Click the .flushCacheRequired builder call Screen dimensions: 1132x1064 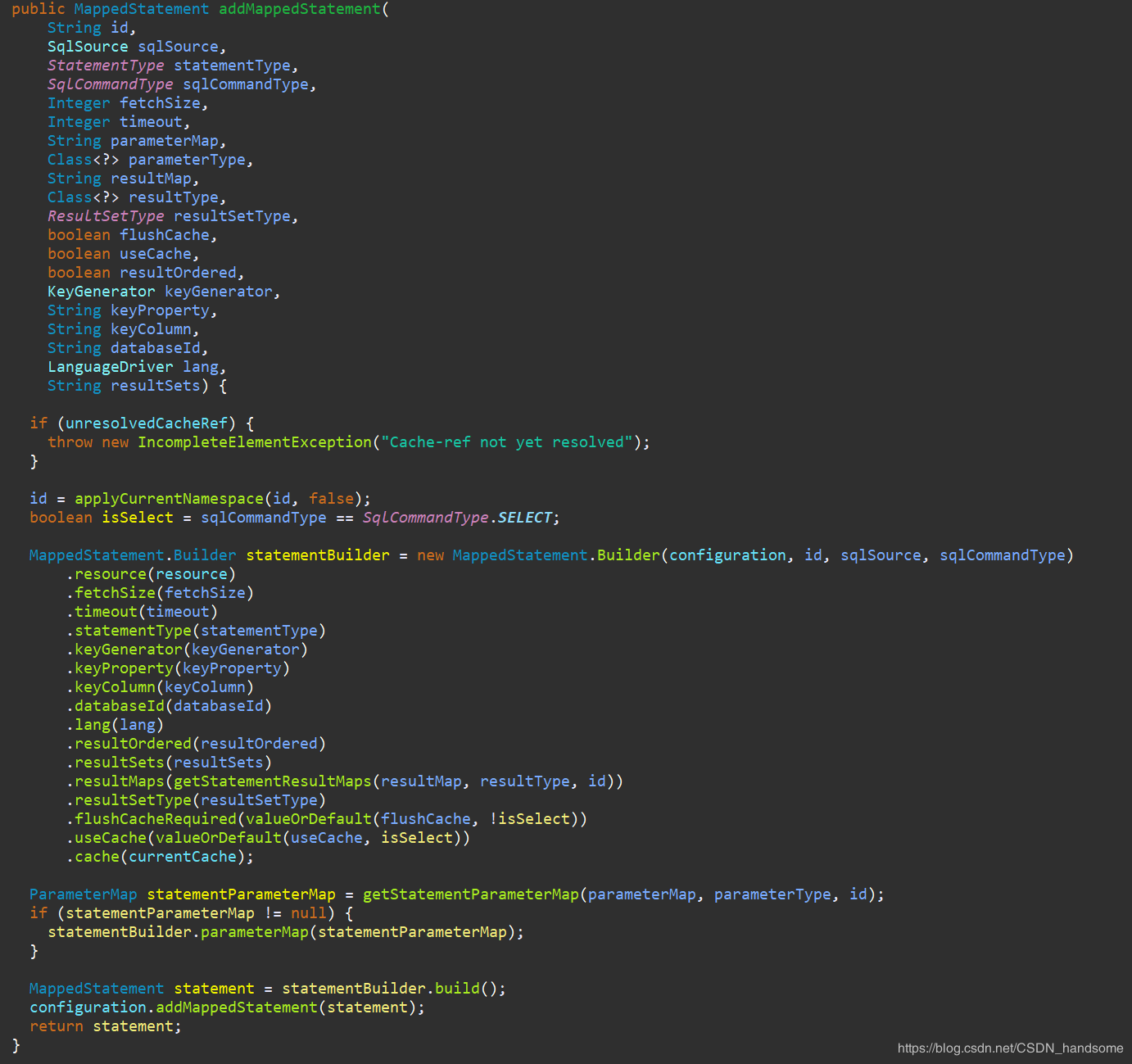[152, 819]
